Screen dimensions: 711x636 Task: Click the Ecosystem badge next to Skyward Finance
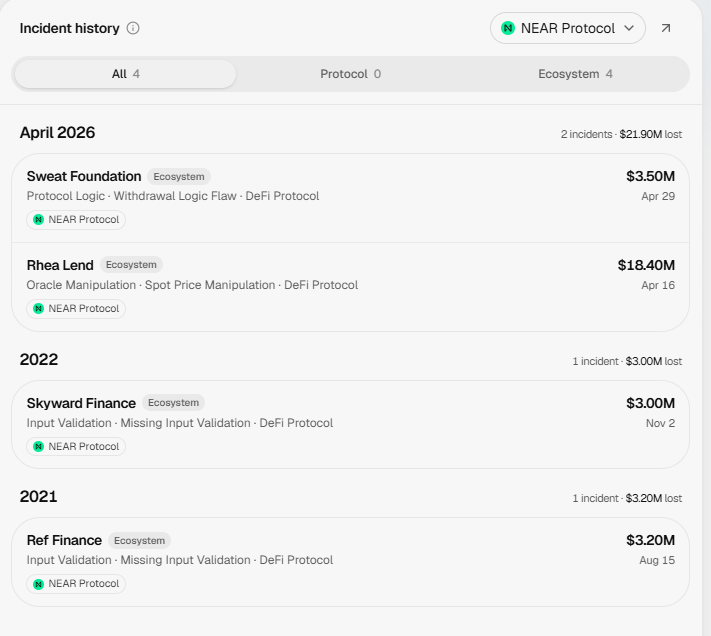point(173,403)
